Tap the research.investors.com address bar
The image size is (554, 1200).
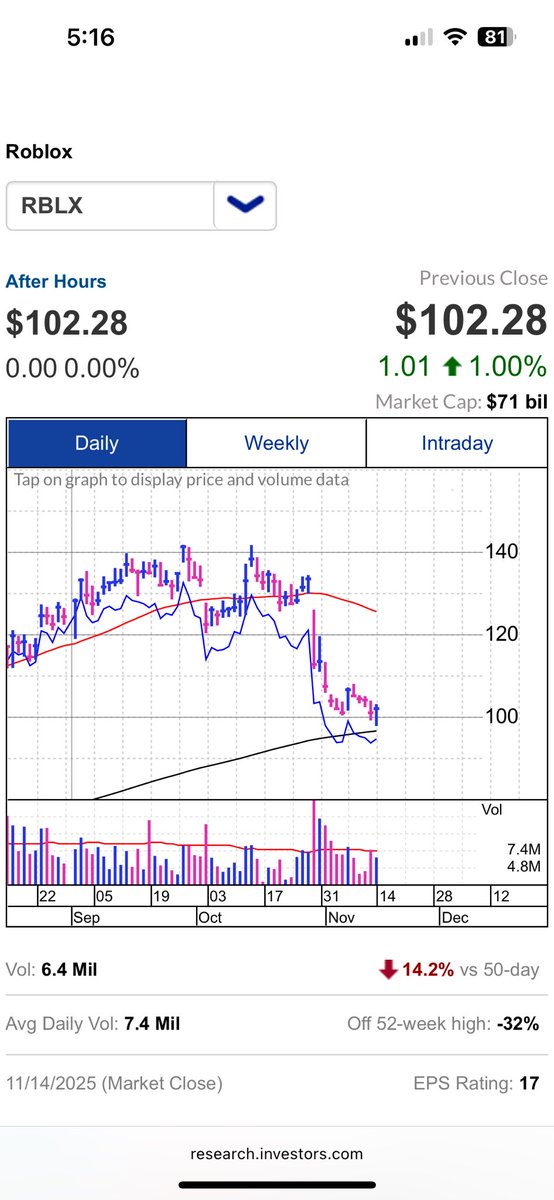(x=277, y=1153)
